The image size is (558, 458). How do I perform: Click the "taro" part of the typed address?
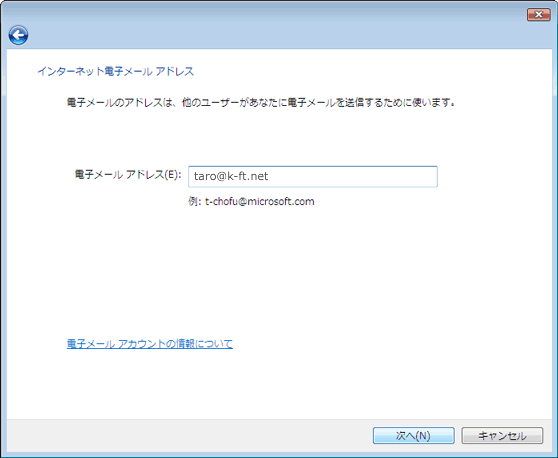203,176
